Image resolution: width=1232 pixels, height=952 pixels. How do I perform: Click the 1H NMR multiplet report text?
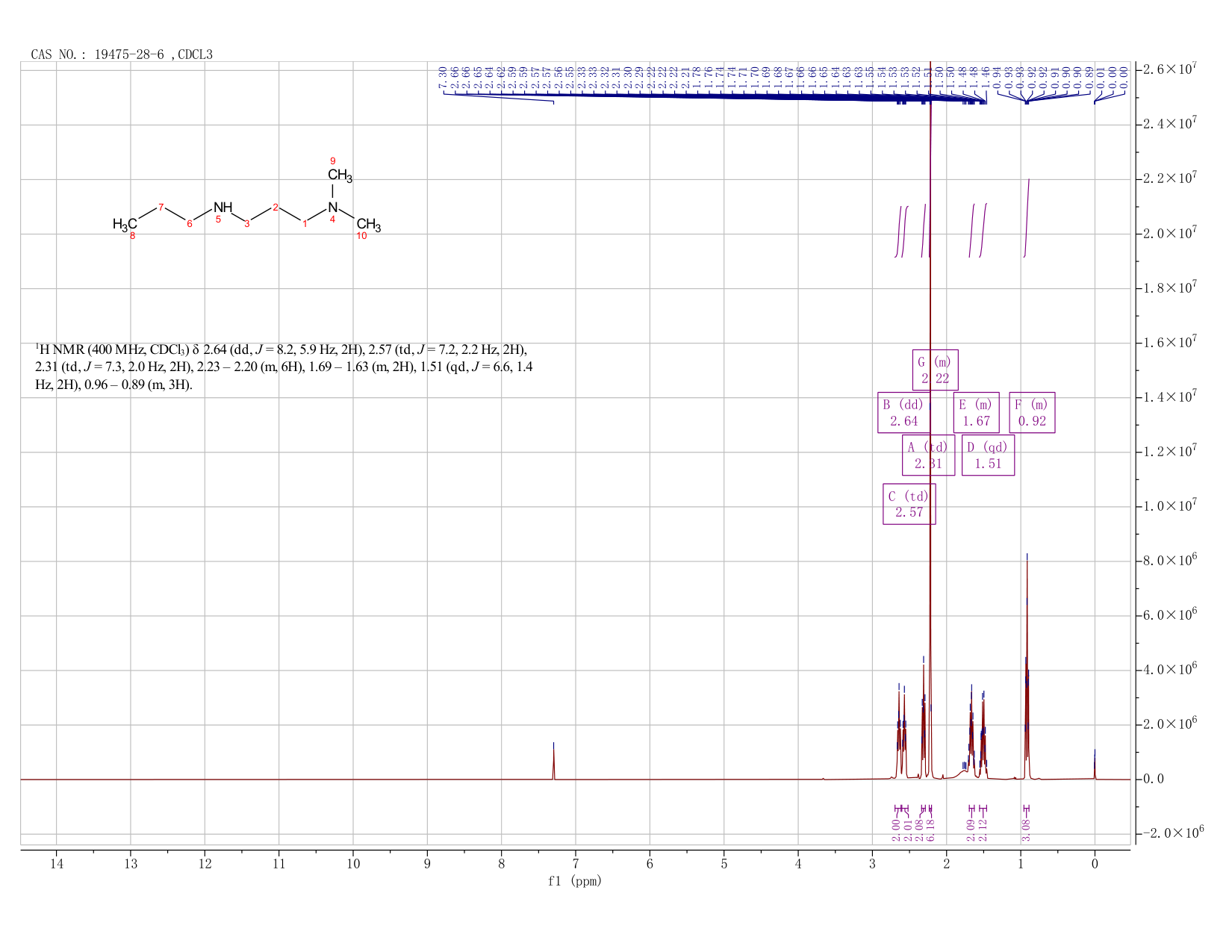click(x=284, y=367)
